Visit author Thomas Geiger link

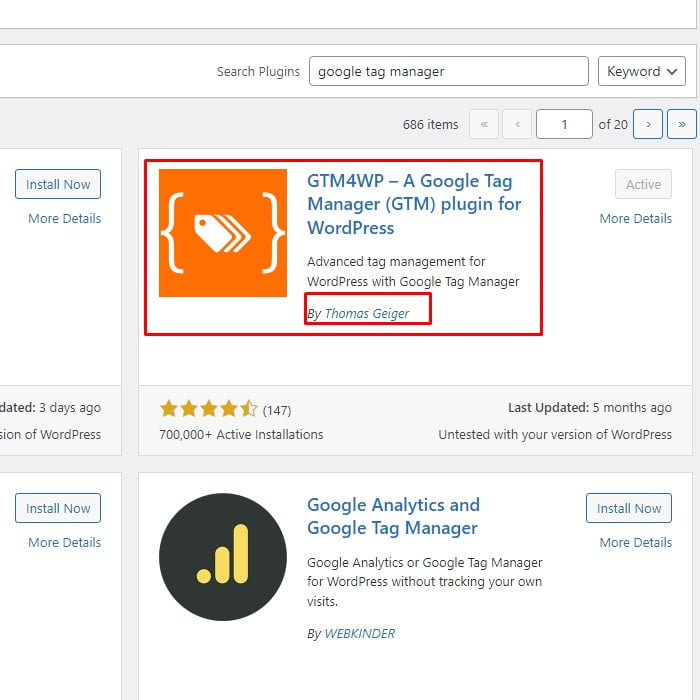point(367,313)
